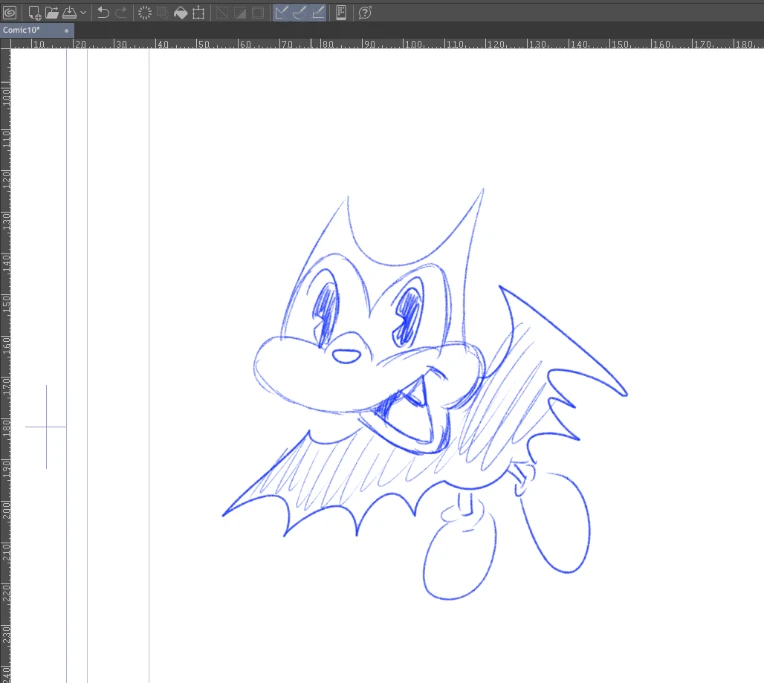Viewport: 764px width, 683px height.
Task: Open Clip Studio Paint support help icon
Action: pyautogui.click(x=365, y=13)
